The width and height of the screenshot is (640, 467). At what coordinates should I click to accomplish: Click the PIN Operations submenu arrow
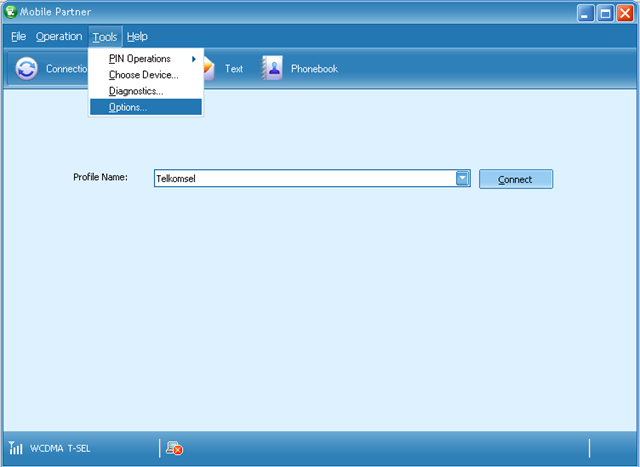(x=194, y=59)
